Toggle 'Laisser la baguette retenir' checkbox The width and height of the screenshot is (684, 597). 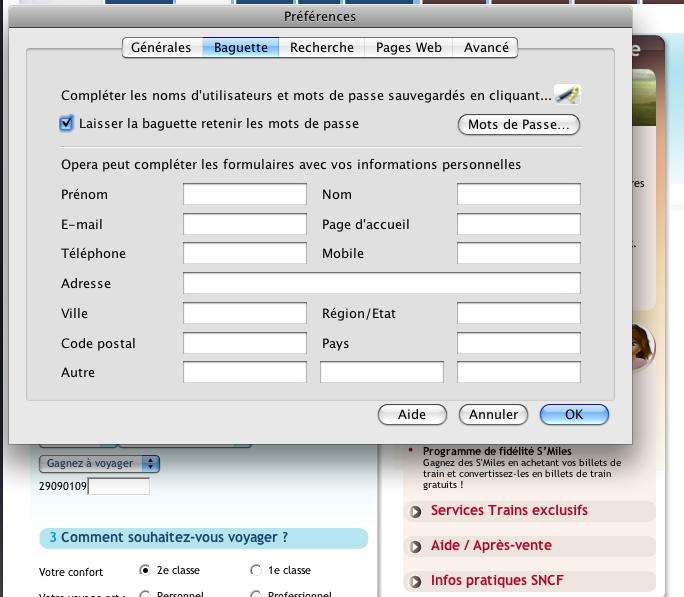coord(67,124)
